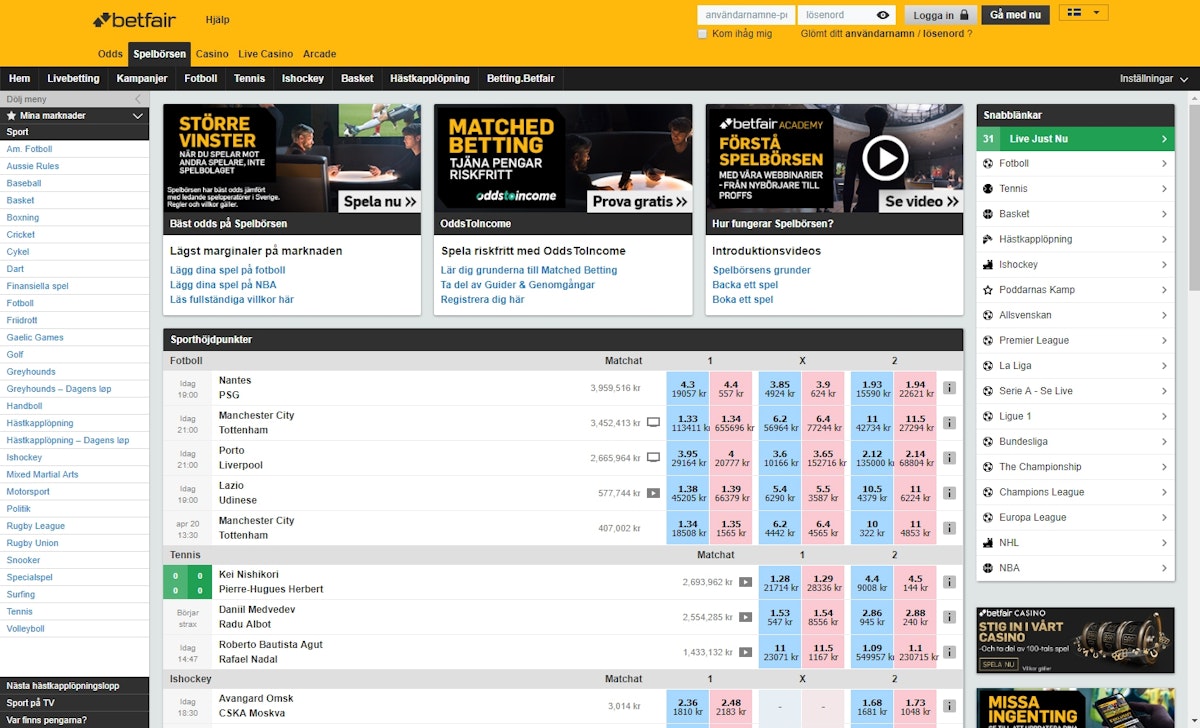
Task: Open info icon for Nantes PSG
Action: coord(949,388)
